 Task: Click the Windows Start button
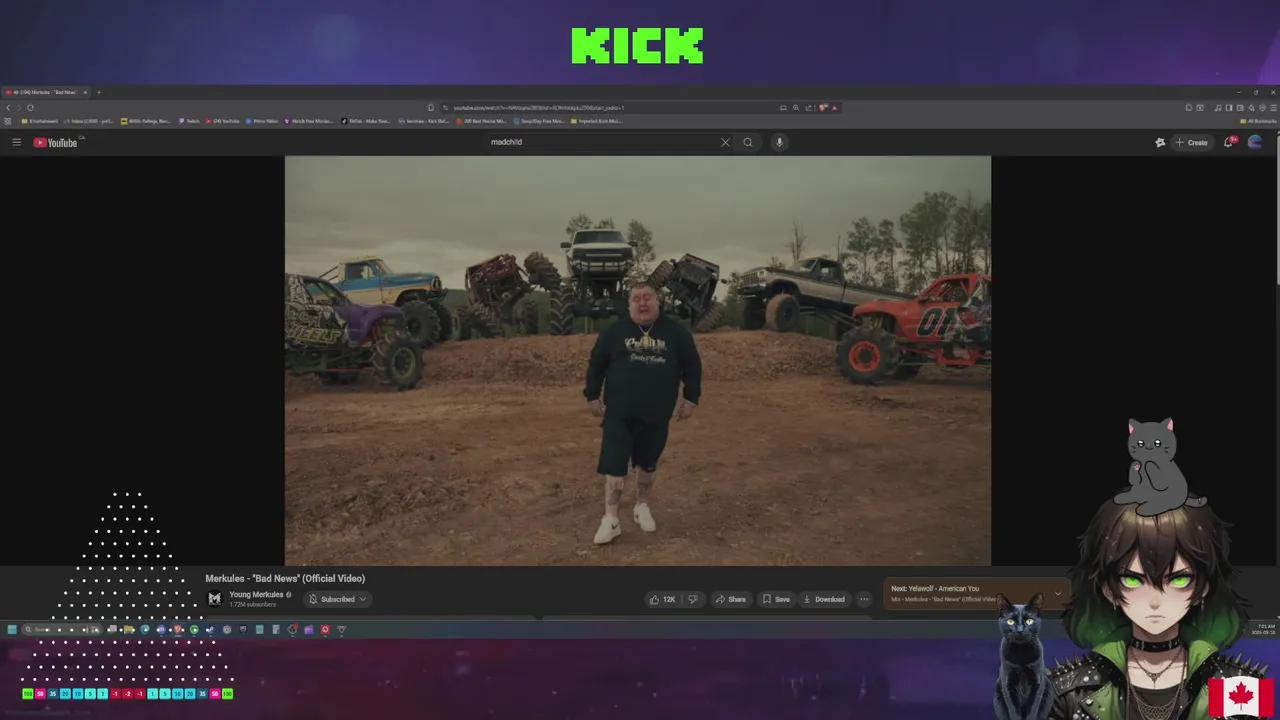12,629
